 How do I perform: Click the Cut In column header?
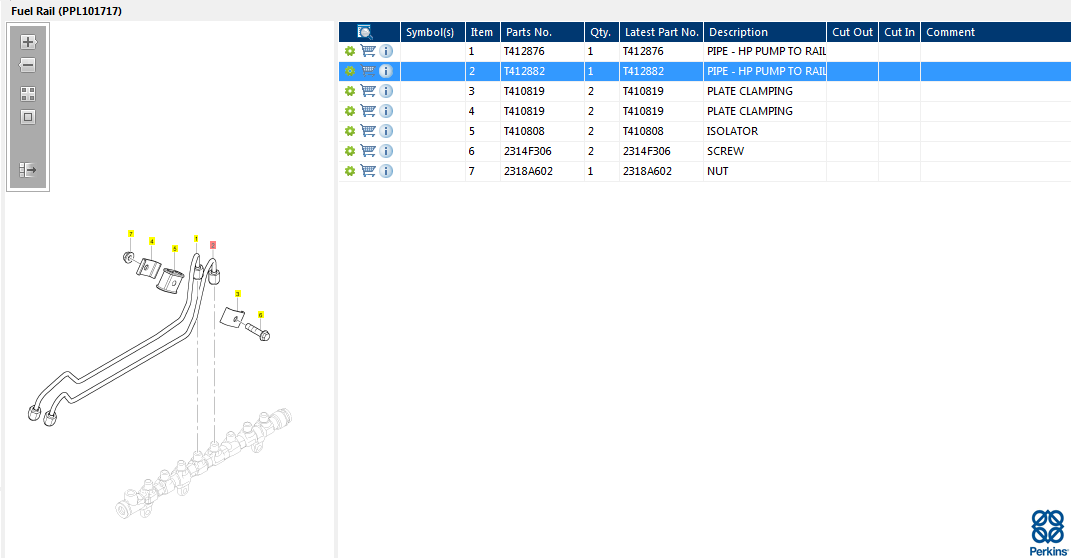(x=899, y=32)
